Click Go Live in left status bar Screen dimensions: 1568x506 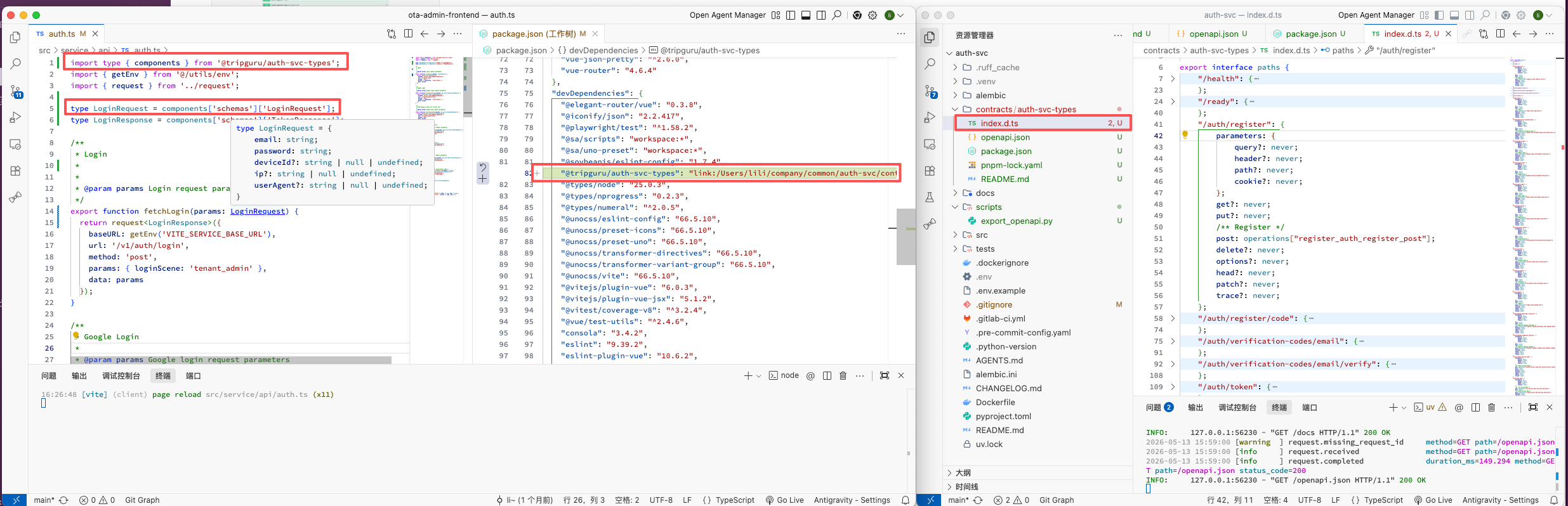[x=784, y=500]
